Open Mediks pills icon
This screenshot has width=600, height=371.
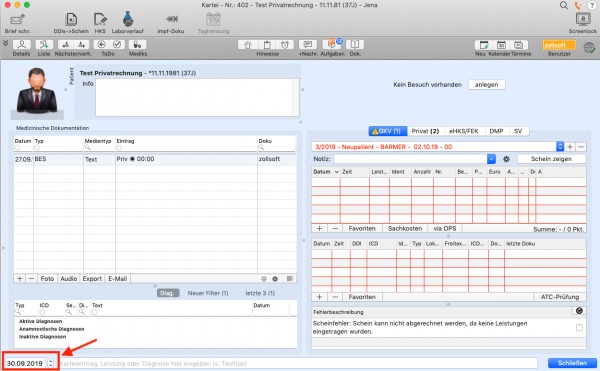(x=137, y=45)
